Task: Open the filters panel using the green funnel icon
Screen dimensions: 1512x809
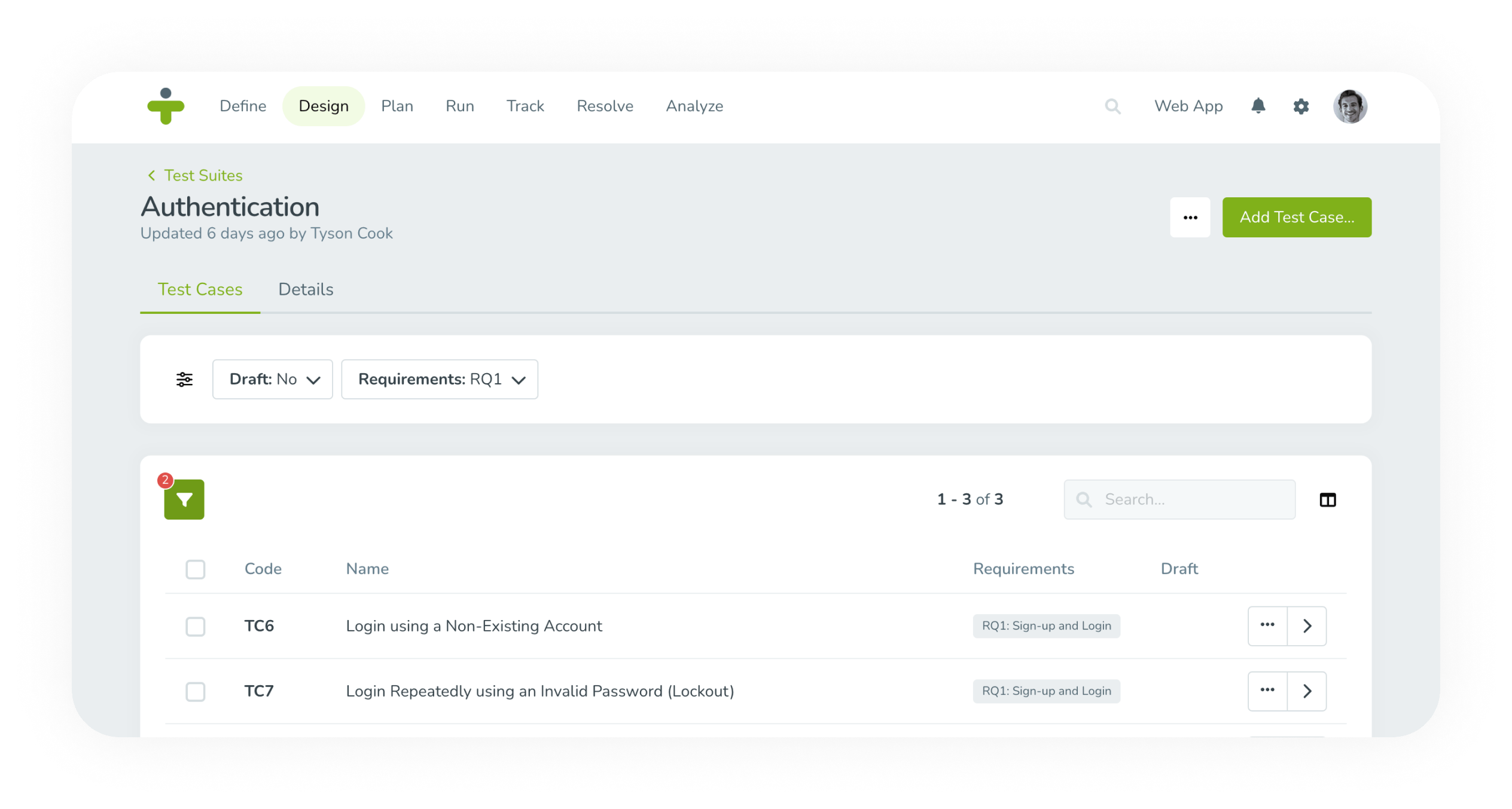Action: [184, 499]
